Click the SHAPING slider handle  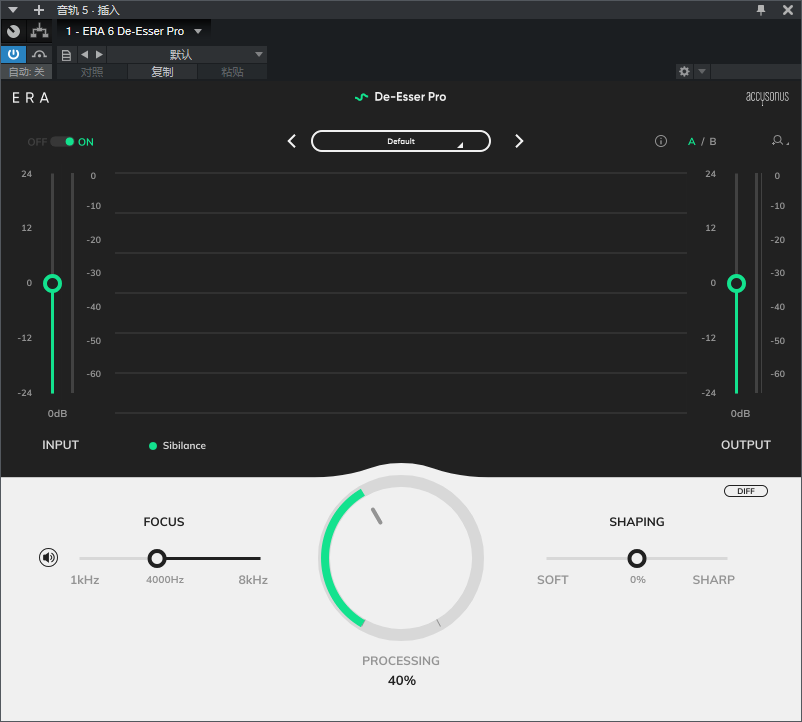tap(637, 558)
